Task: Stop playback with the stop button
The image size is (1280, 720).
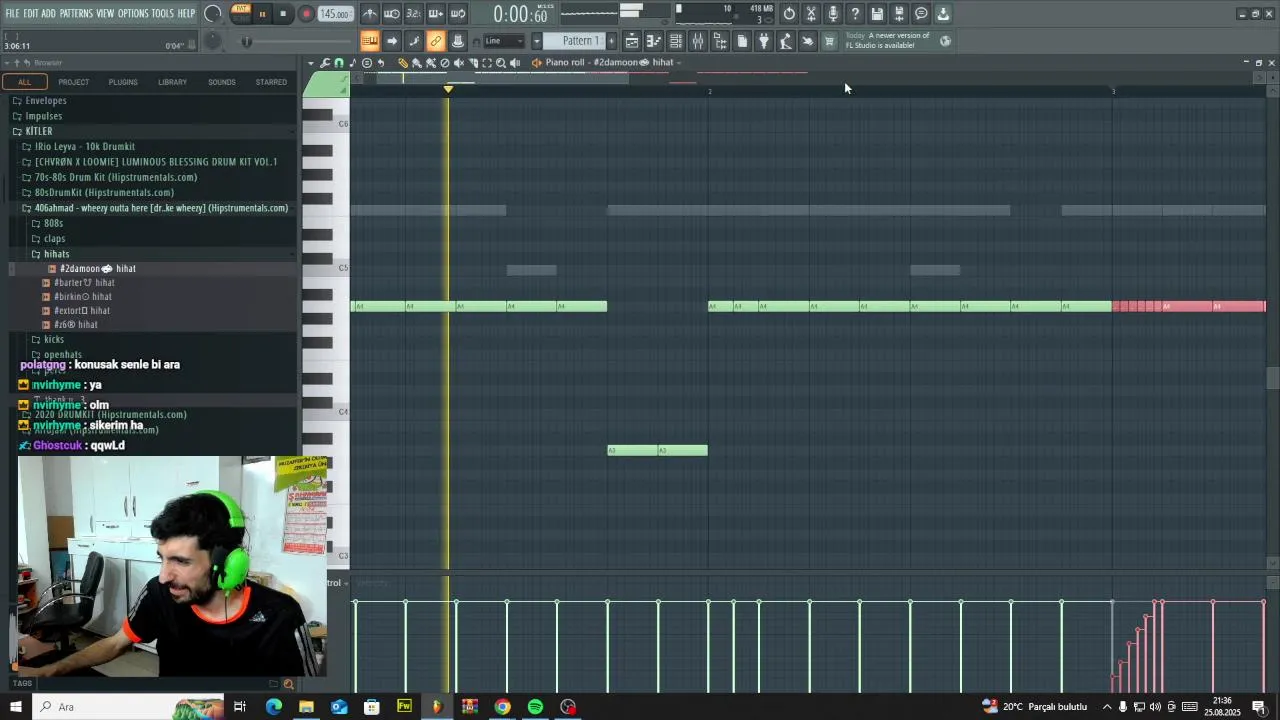Action: (x=283, y=14)
